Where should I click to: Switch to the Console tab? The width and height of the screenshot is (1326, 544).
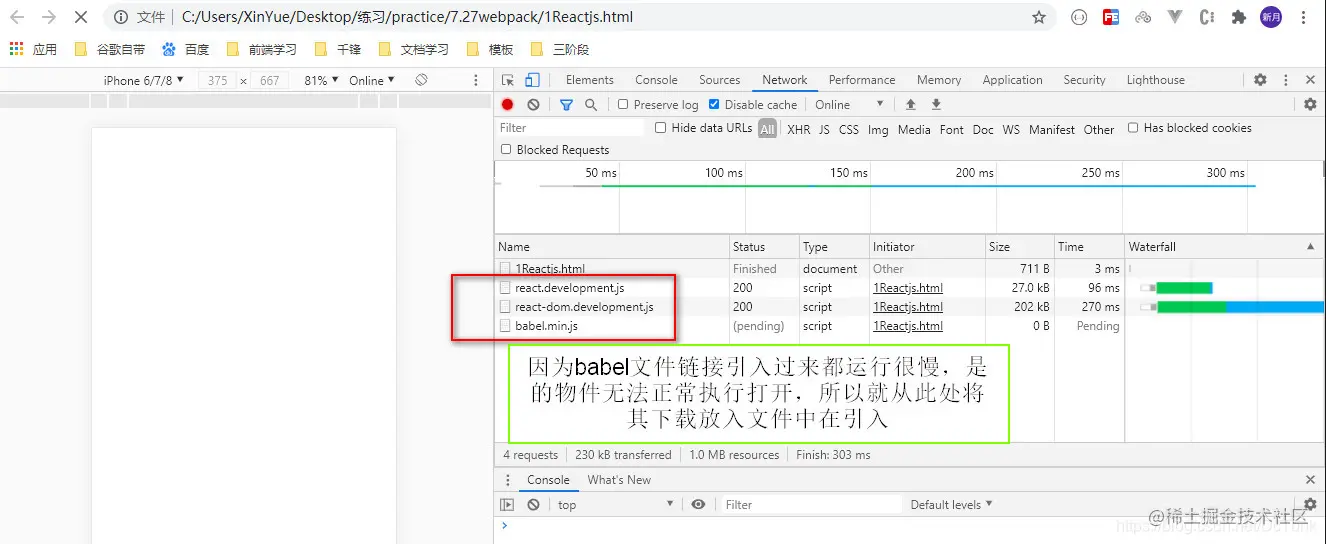[656, 80]
